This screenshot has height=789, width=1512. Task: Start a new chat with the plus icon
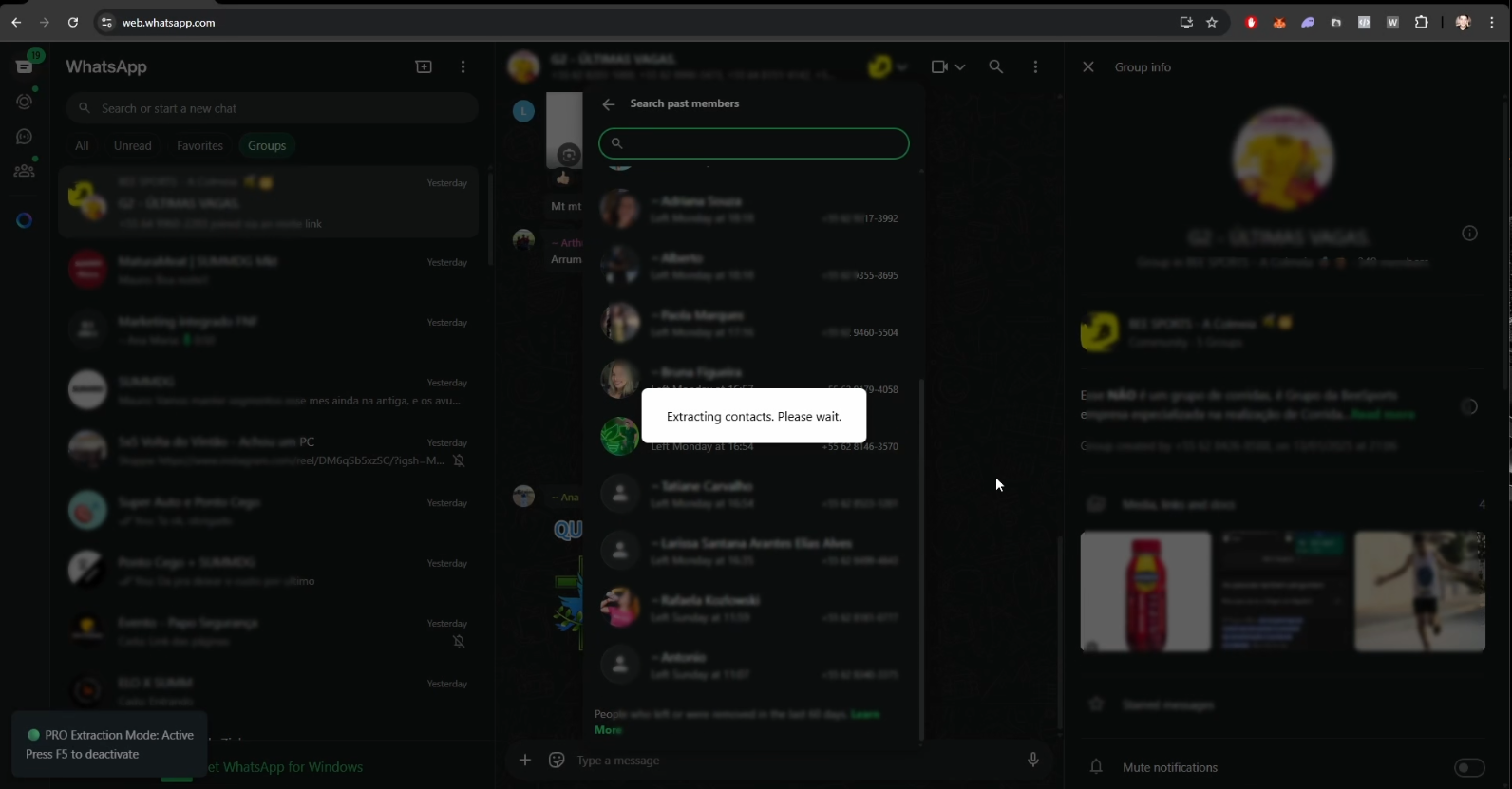tap(424, 66)
